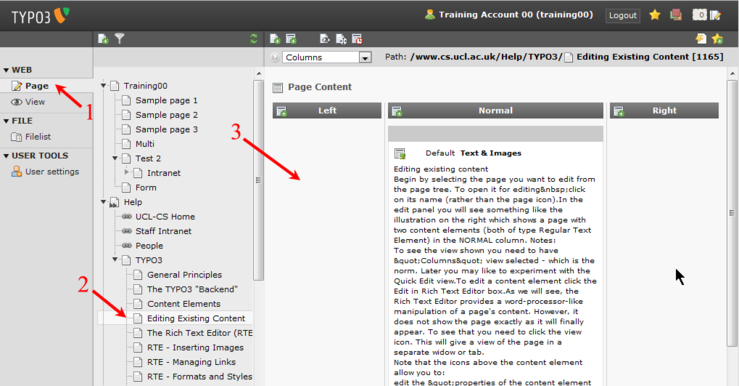739x386 pixels.
Task: Collapse the Help tree node
Action: pyautogui.click(x=103, y=202)
